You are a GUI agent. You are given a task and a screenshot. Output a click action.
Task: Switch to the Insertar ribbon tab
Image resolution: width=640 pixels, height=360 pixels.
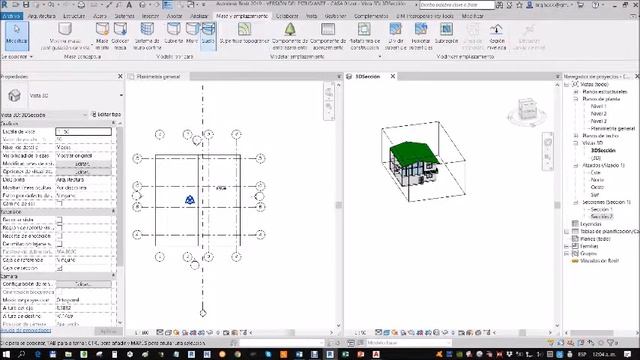[150, 16]
